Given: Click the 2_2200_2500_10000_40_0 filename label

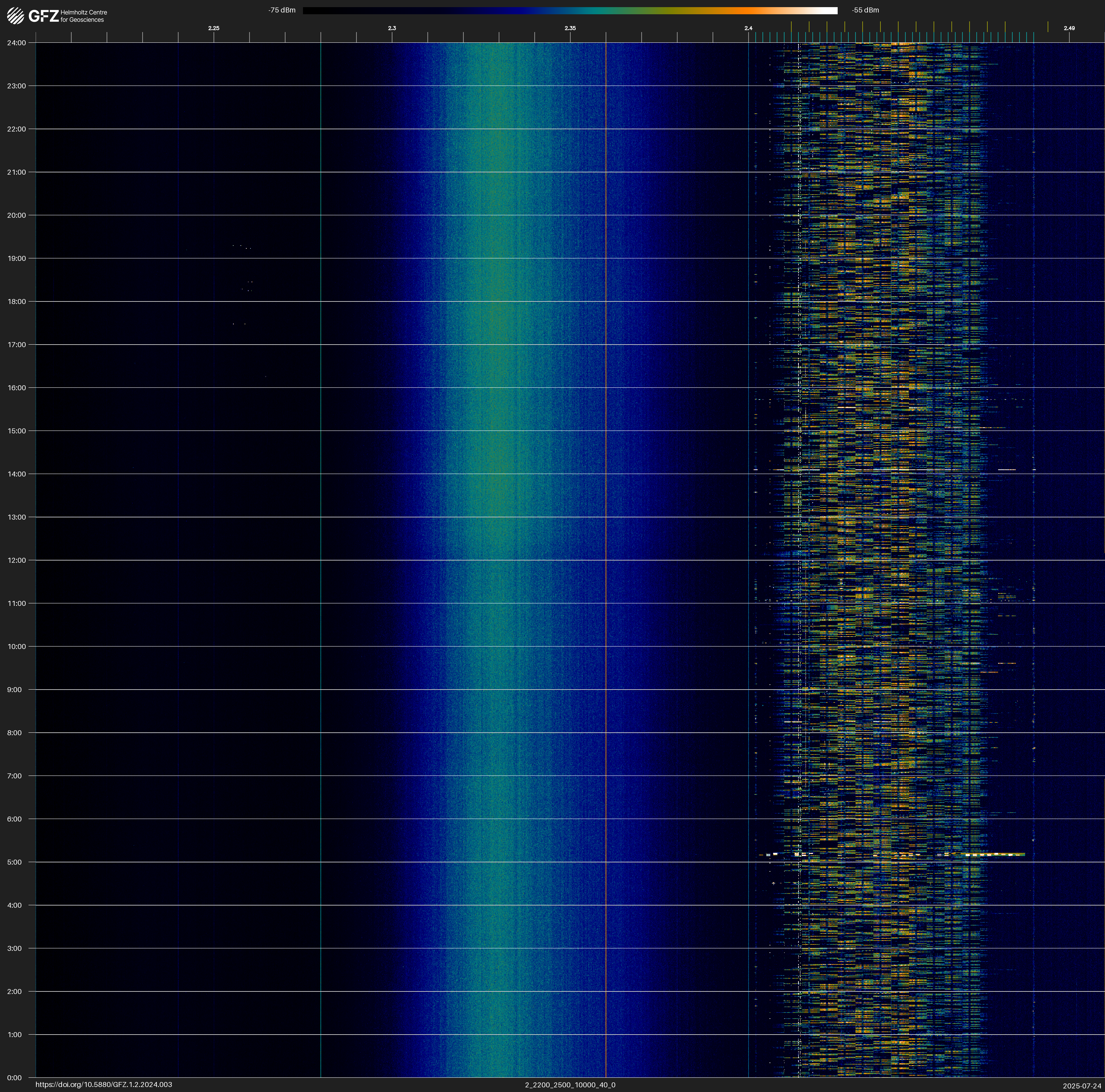Looking at the screenshot, I should [570, 1085].
